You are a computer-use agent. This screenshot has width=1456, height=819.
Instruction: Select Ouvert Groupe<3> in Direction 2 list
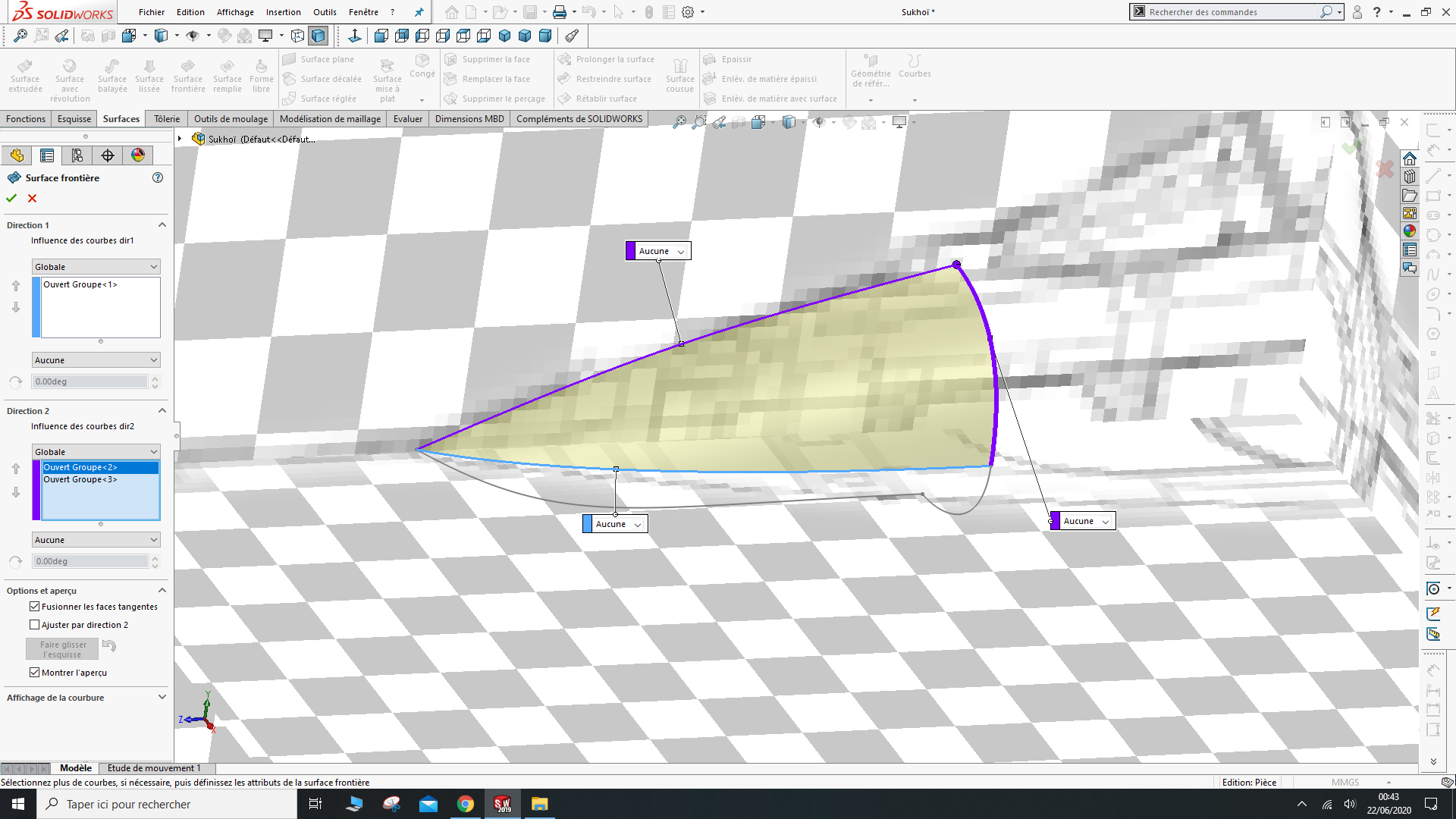80,479
